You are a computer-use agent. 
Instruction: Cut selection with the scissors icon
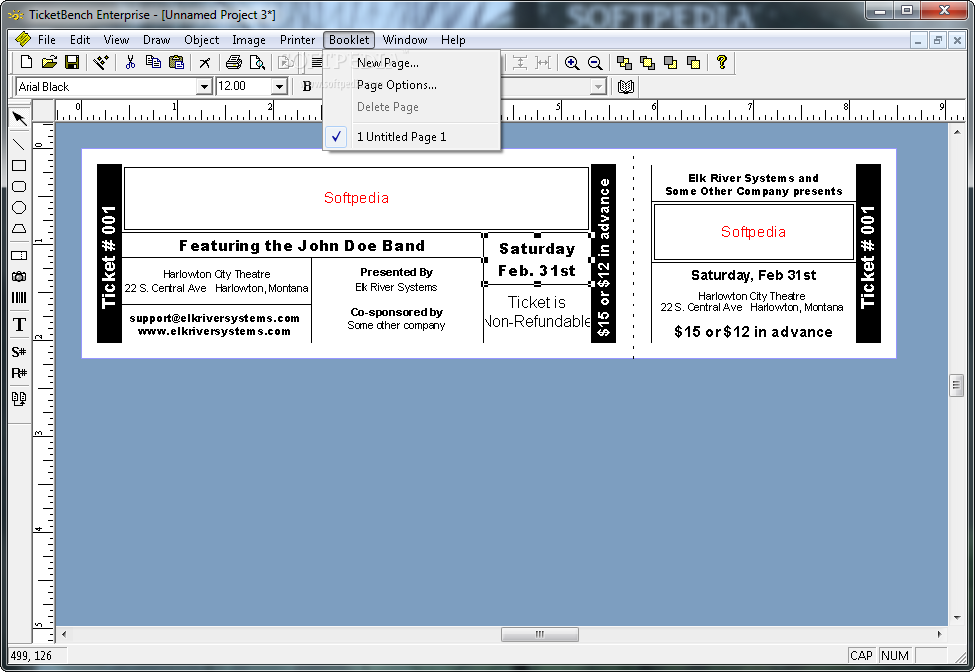pyautogui.click(x=130, y=62)
